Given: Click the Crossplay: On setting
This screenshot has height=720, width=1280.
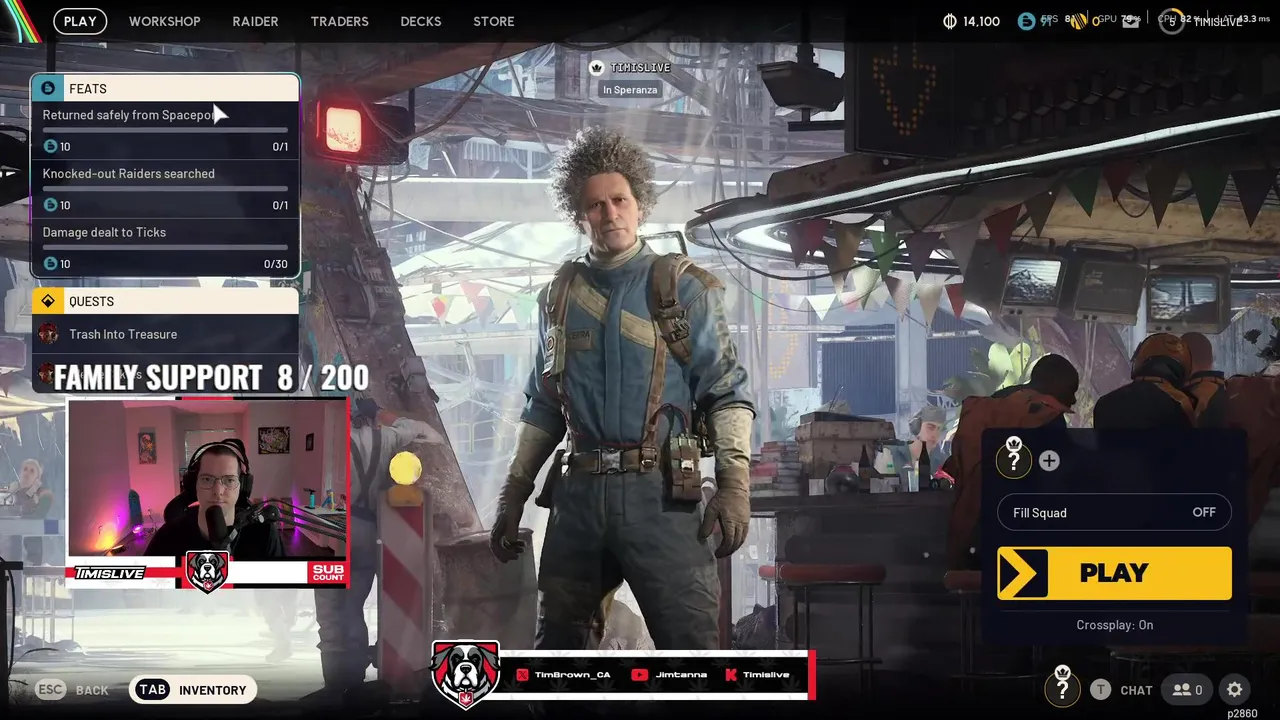Looking at the screenshot, I should [1114, 625].
